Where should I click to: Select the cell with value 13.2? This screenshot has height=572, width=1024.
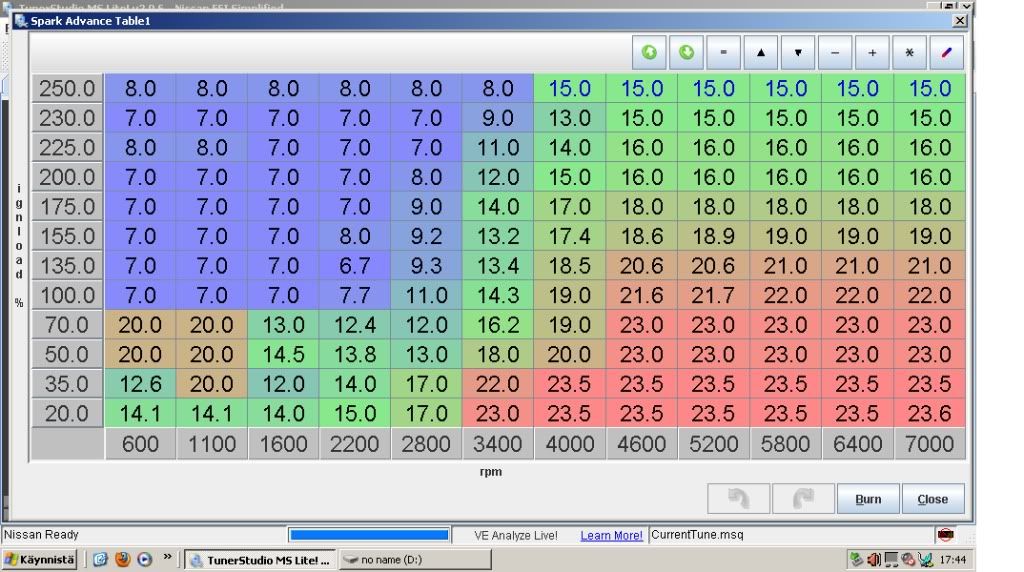click(498, 236)
